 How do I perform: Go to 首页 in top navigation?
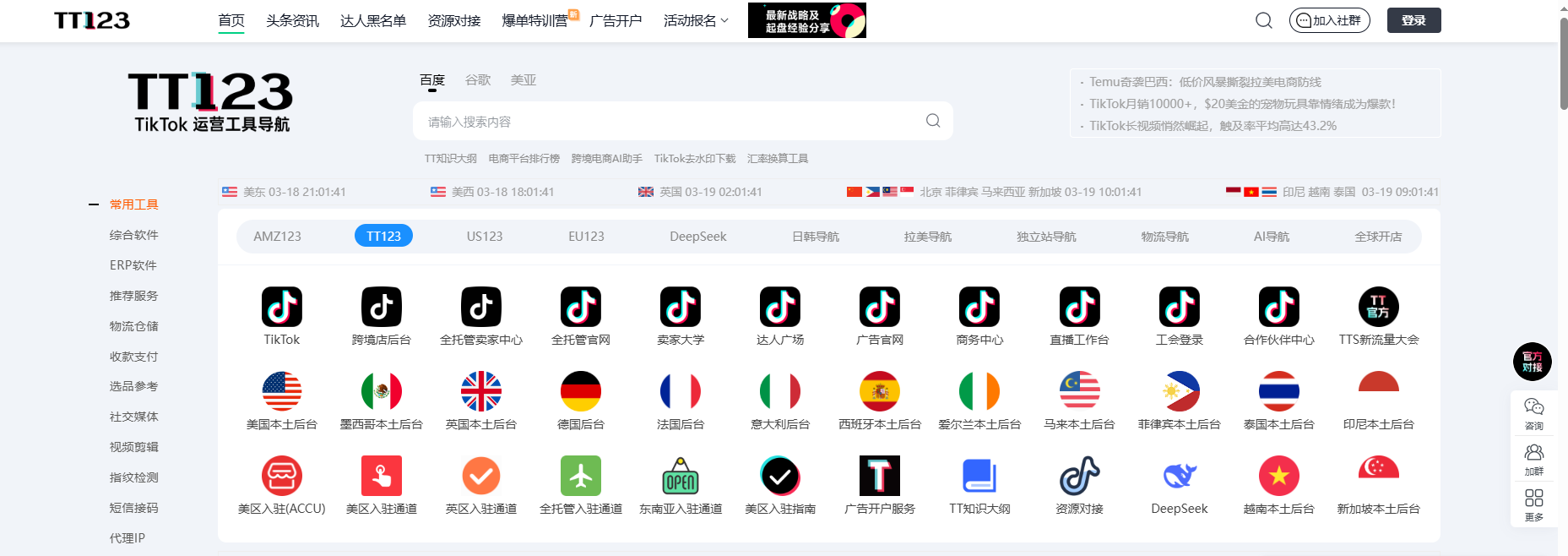point(231,20)
